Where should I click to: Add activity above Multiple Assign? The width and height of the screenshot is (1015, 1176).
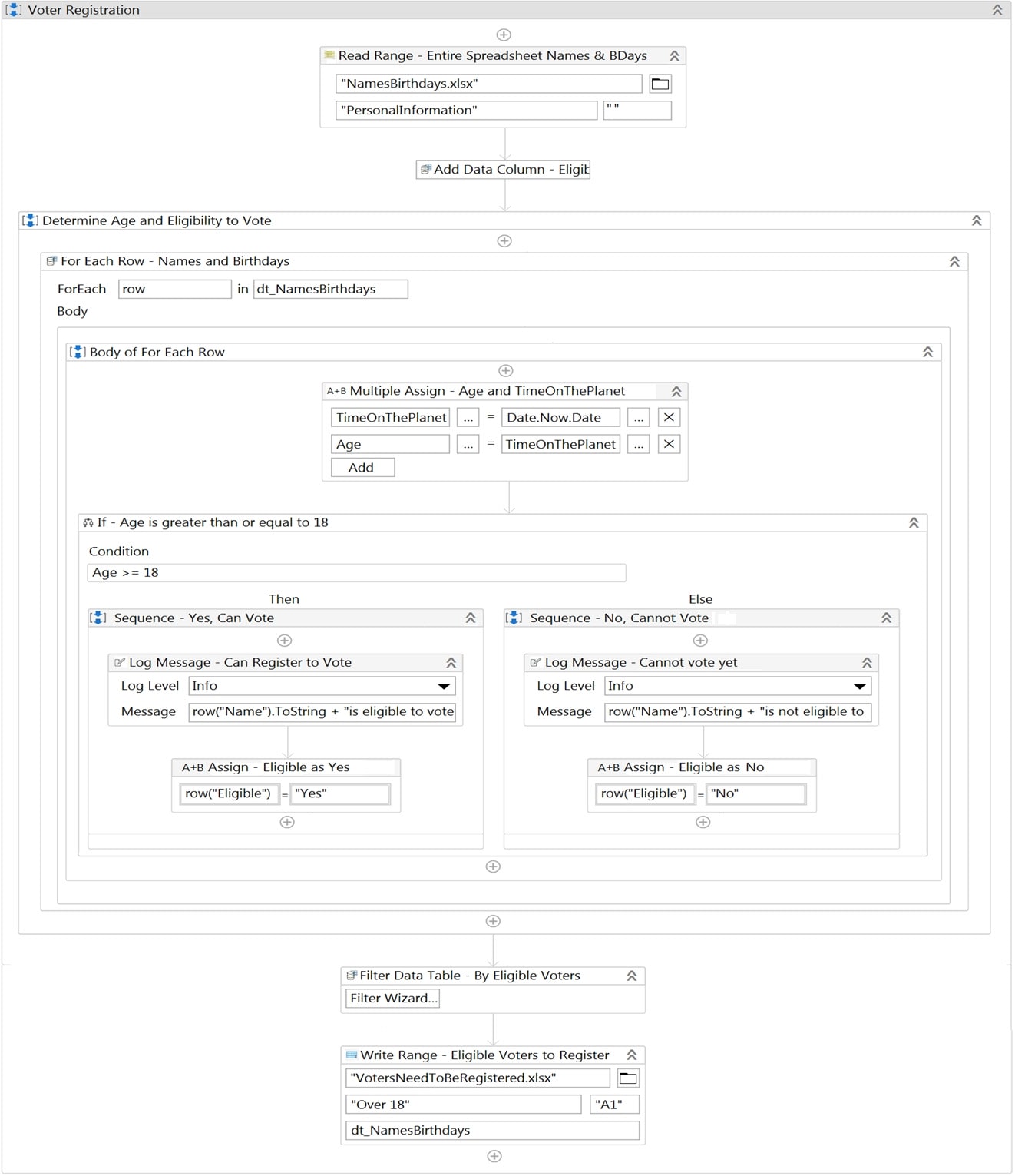[x=505, y=371]
